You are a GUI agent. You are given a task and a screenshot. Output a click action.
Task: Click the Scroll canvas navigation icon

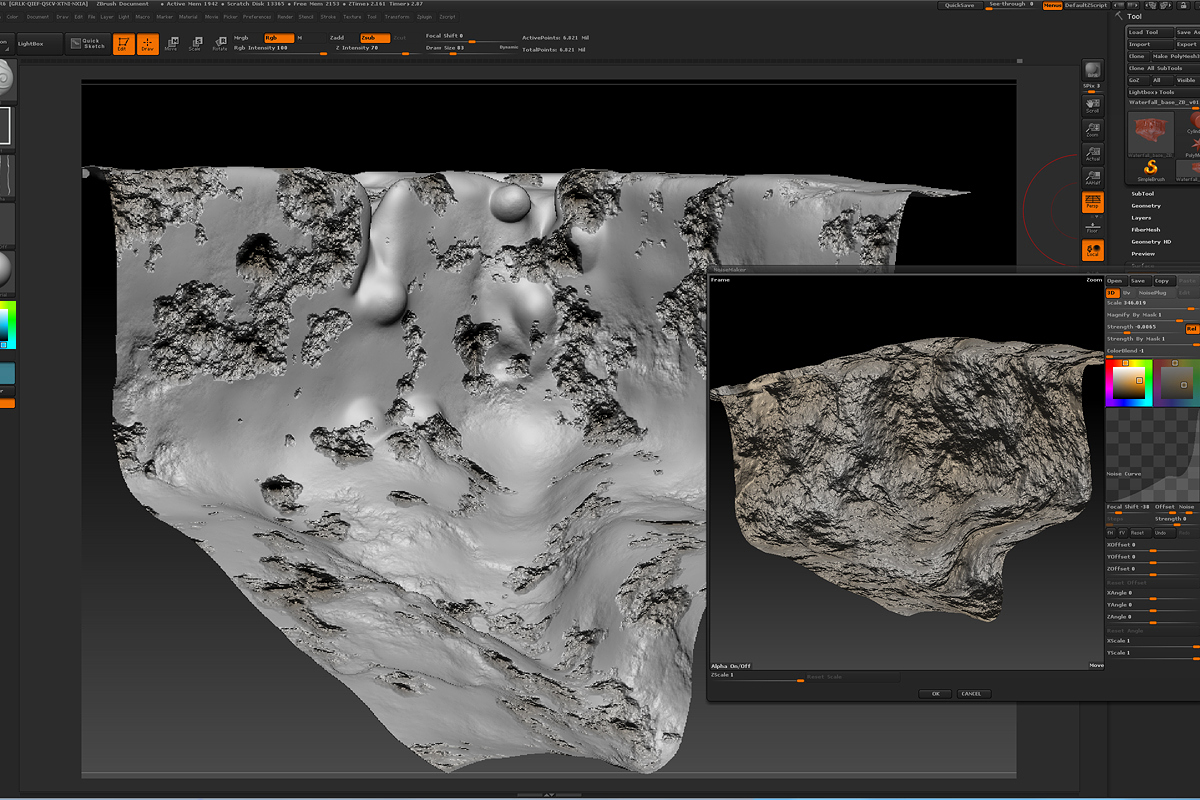[x=1092, y=105]
